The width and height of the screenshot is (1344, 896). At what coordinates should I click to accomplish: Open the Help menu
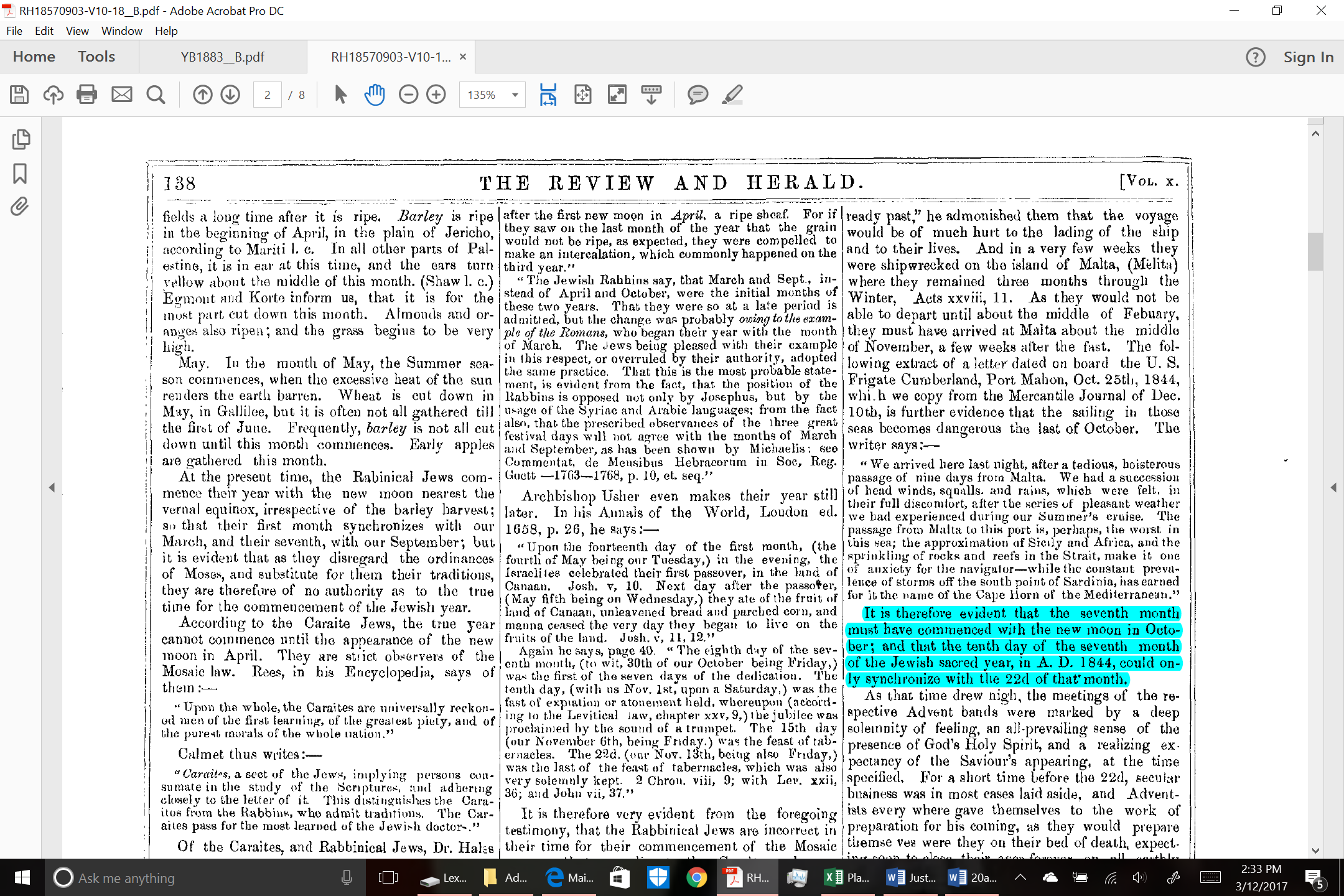pos(166,30)
